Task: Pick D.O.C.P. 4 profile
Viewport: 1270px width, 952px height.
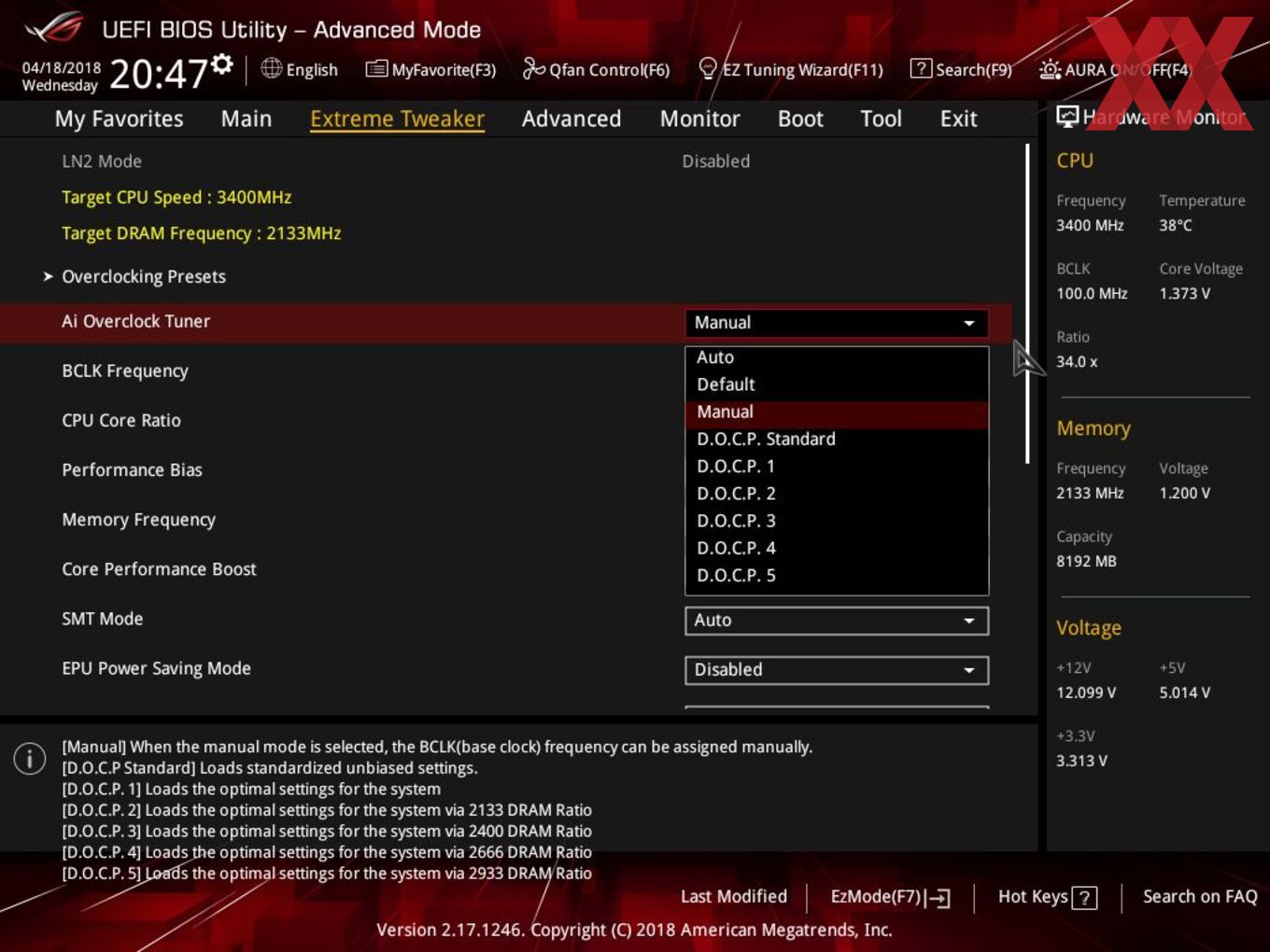Action: pyautogui.click(x=837, y=548)
